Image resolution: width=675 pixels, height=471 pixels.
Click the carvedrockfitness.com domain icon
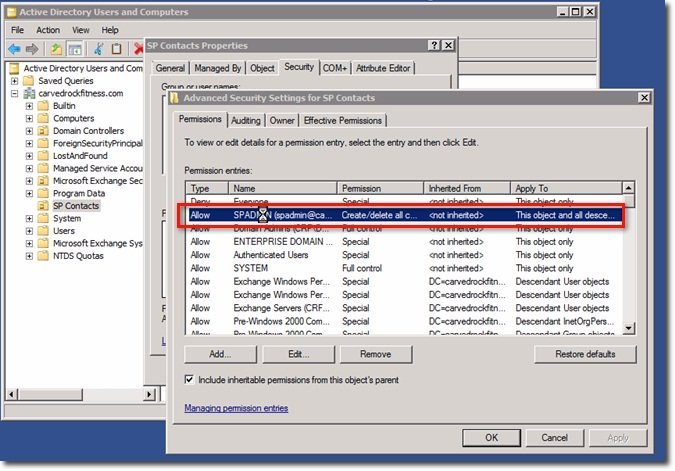(x=29, y=93)
